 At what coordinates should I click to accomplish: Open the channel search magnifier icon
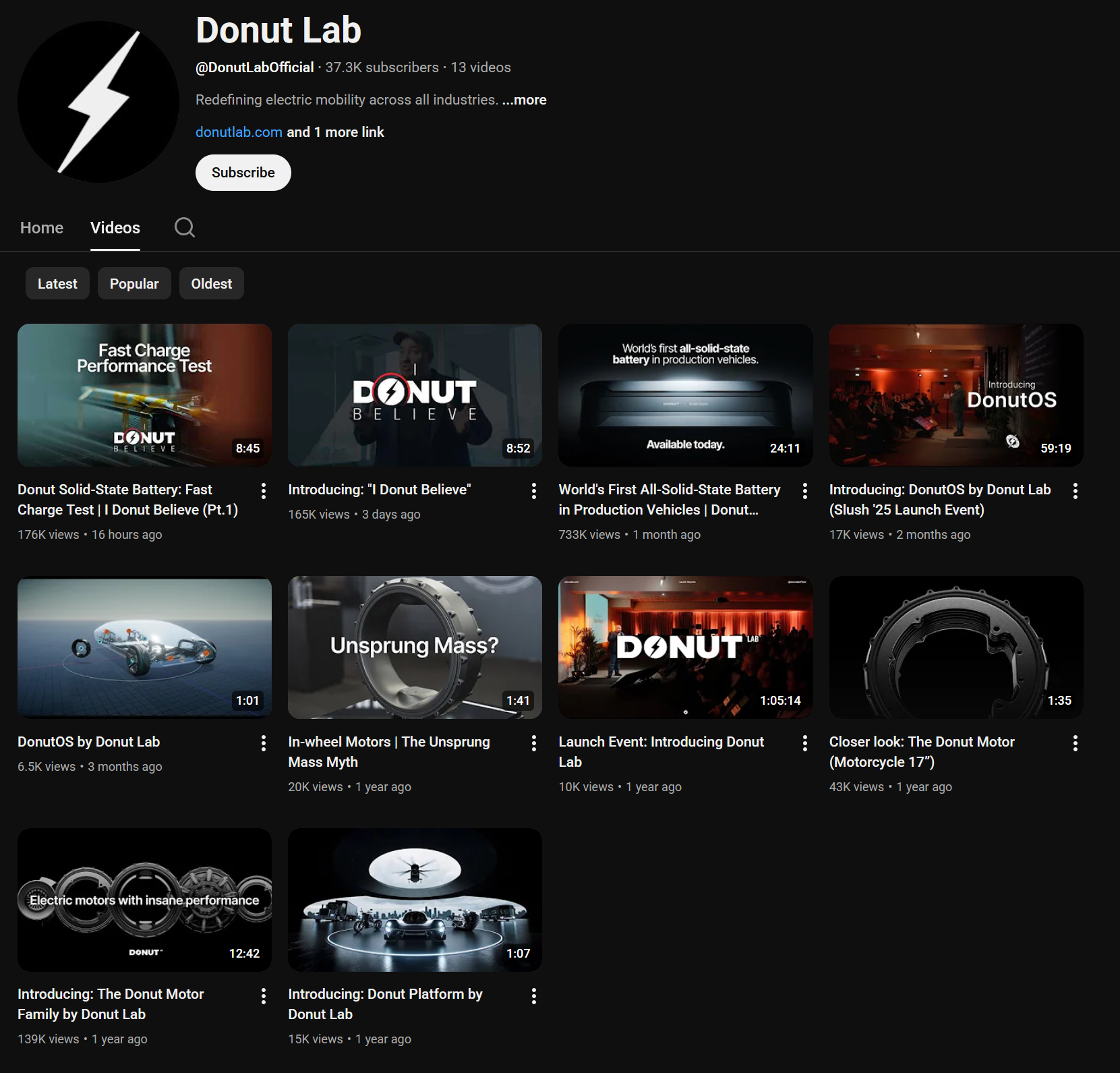pos(184,227)
